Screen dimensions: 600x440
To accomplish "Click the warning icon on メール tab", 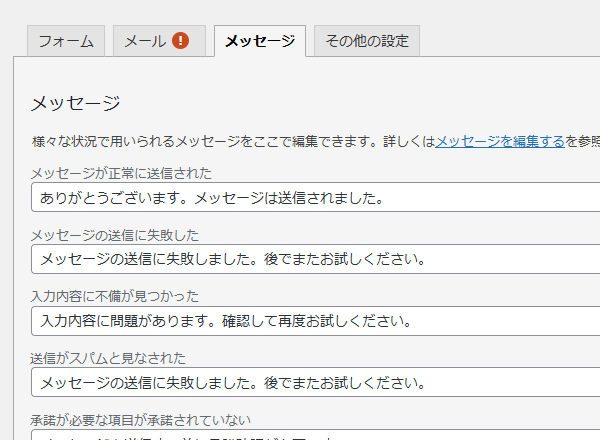I will click(180, 41).
